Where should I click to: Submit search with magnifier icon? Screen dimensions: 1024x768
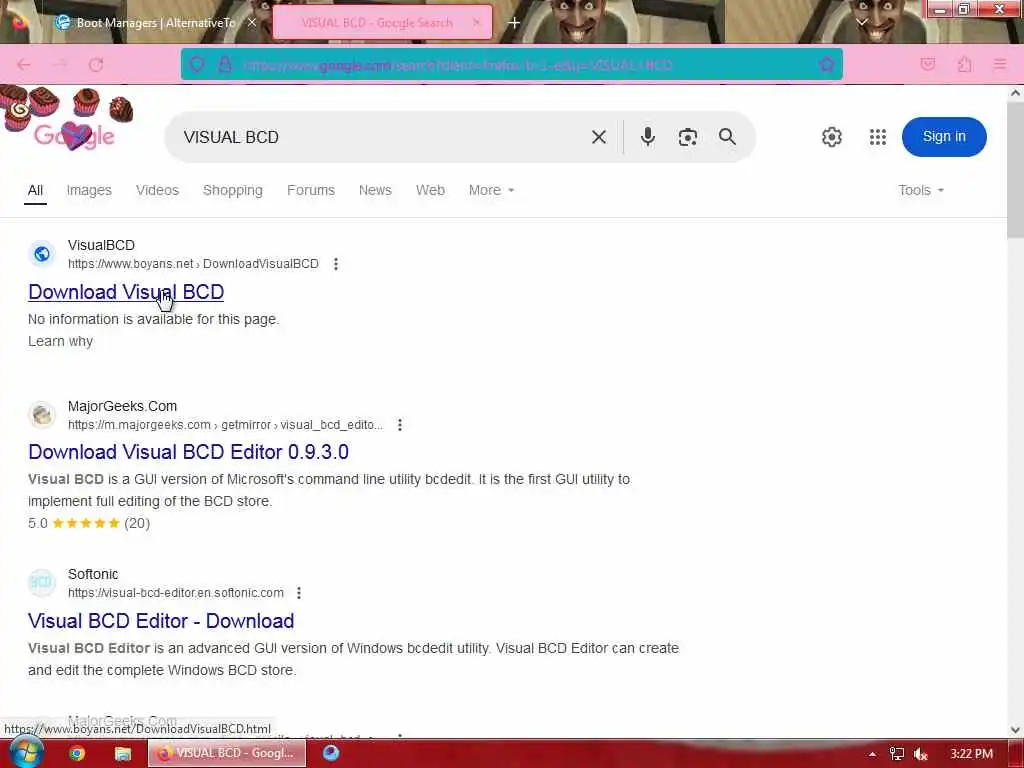coord(727,136)
